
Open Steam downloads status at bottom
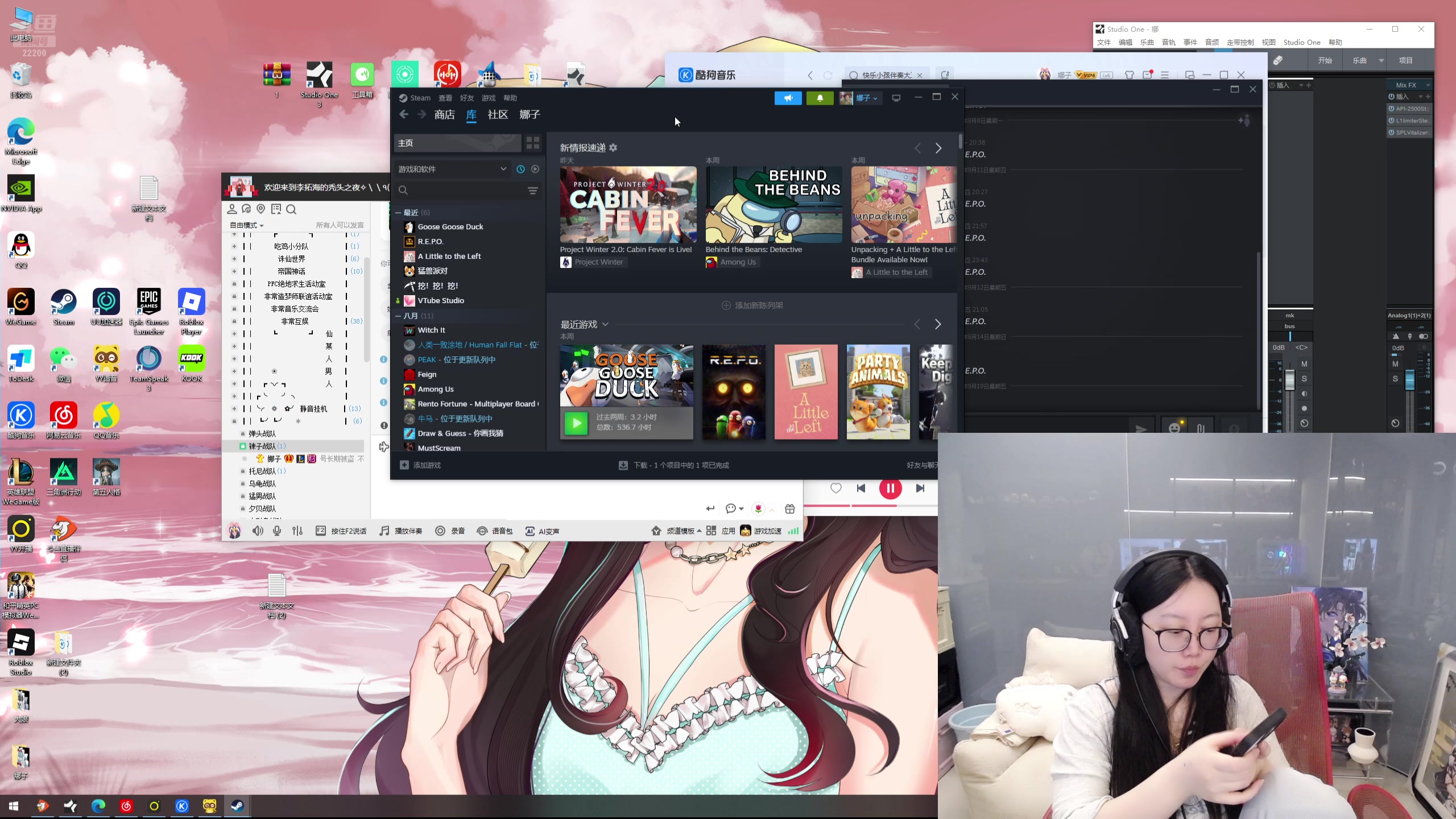tap(674, 465)
